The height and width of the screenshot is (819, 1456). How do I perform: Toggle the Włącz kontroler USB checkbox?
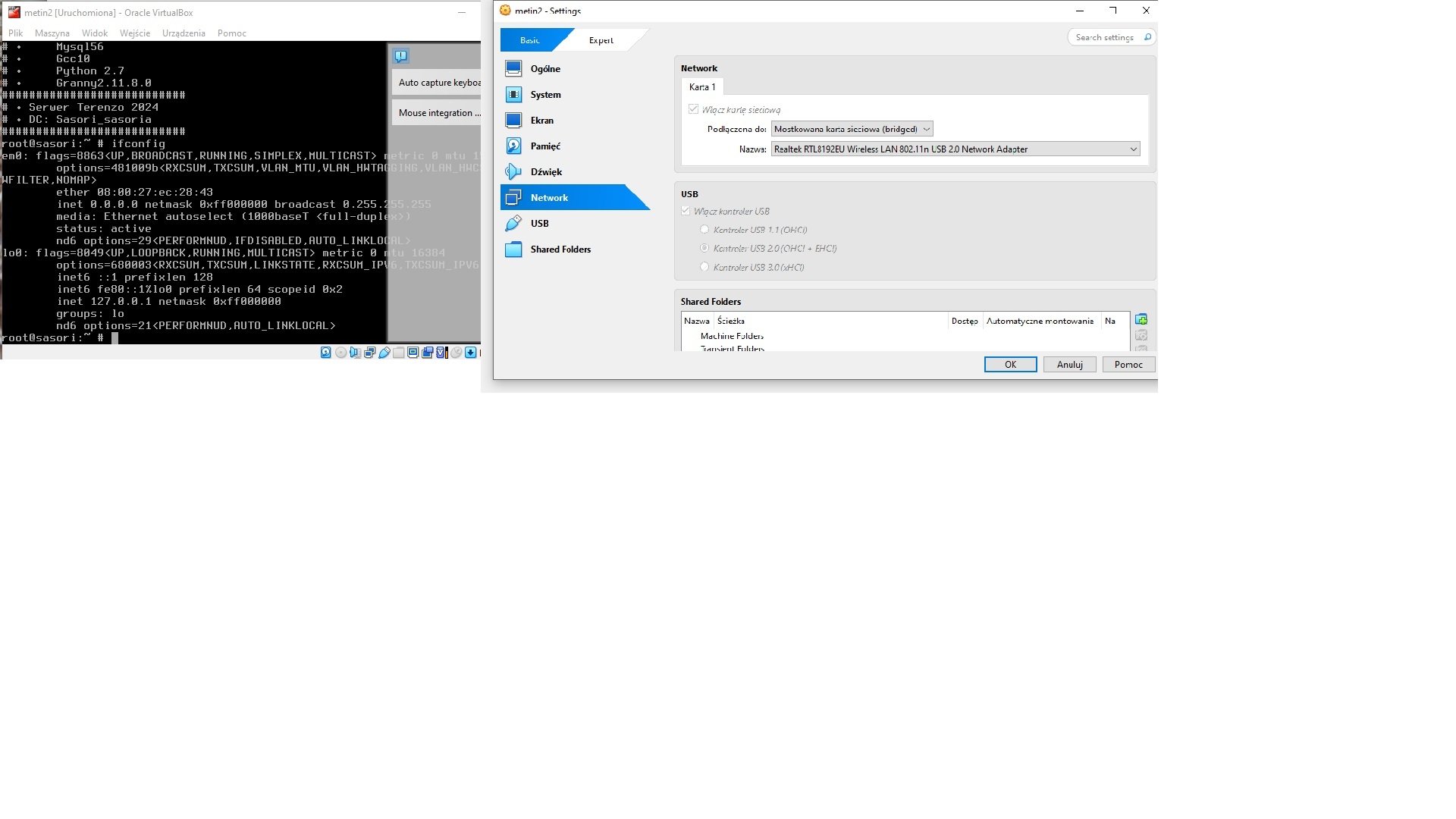point(686,211)
